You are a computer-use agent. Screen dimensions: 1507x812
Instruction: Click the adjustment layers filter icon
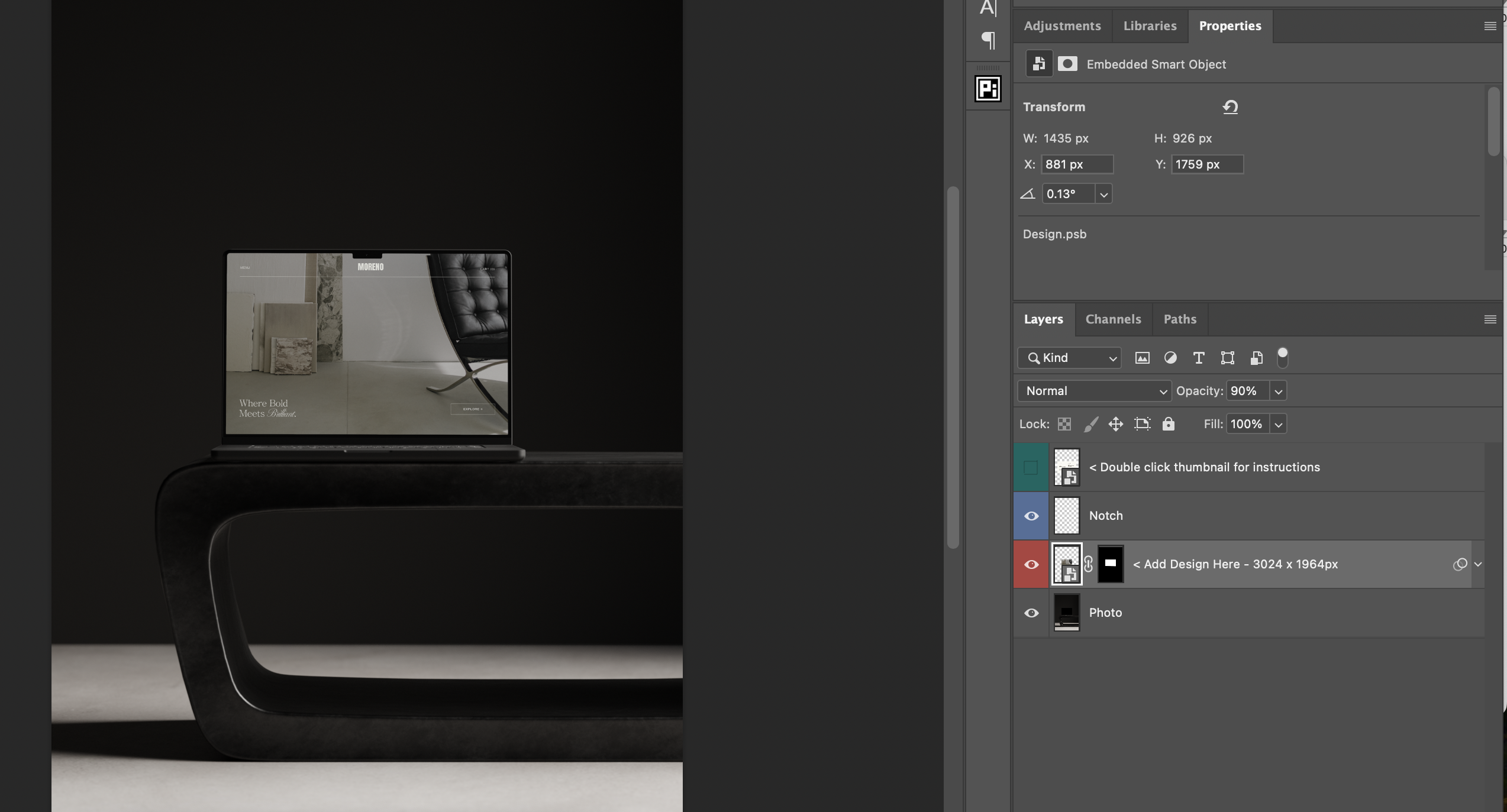coord(1170,358)
